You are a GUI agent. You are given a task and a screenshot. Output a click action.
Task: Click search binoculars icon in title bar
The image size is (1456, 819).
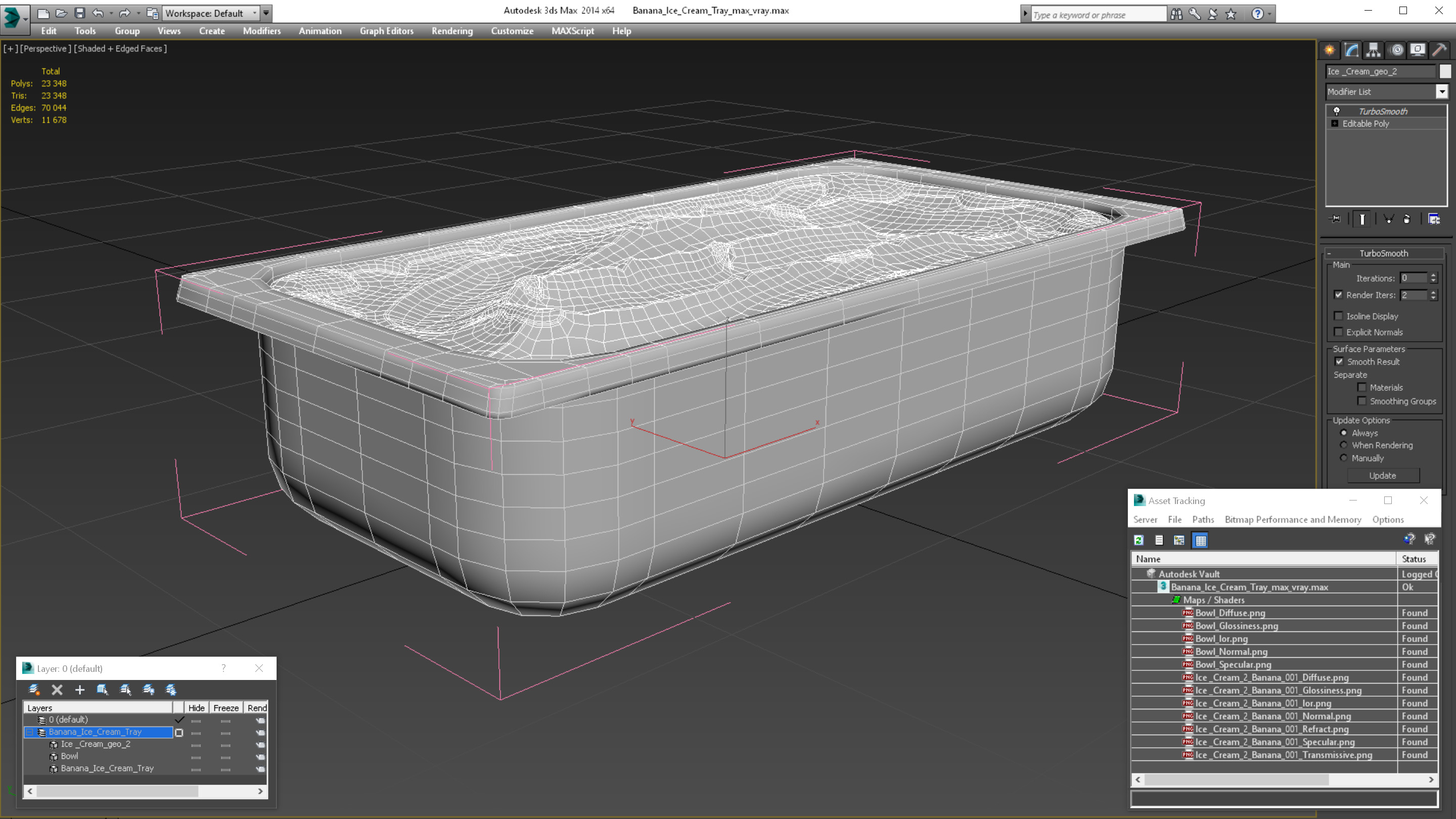tap(1176, 14)
